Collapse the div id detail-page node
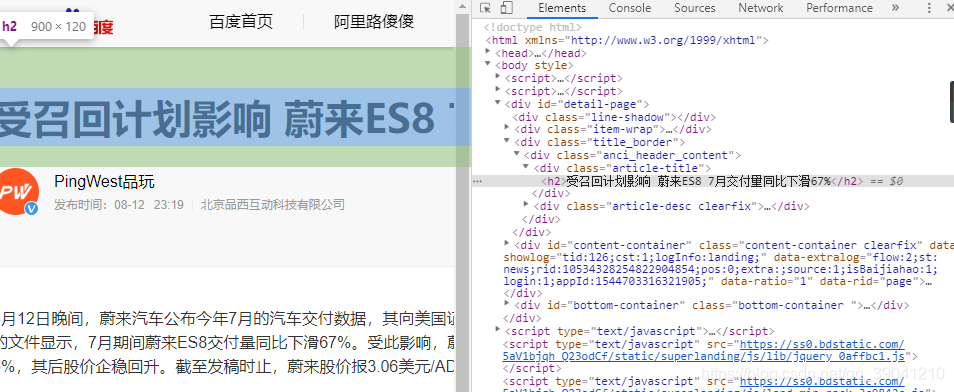This screenshot has width=954, height=392. 498,103
